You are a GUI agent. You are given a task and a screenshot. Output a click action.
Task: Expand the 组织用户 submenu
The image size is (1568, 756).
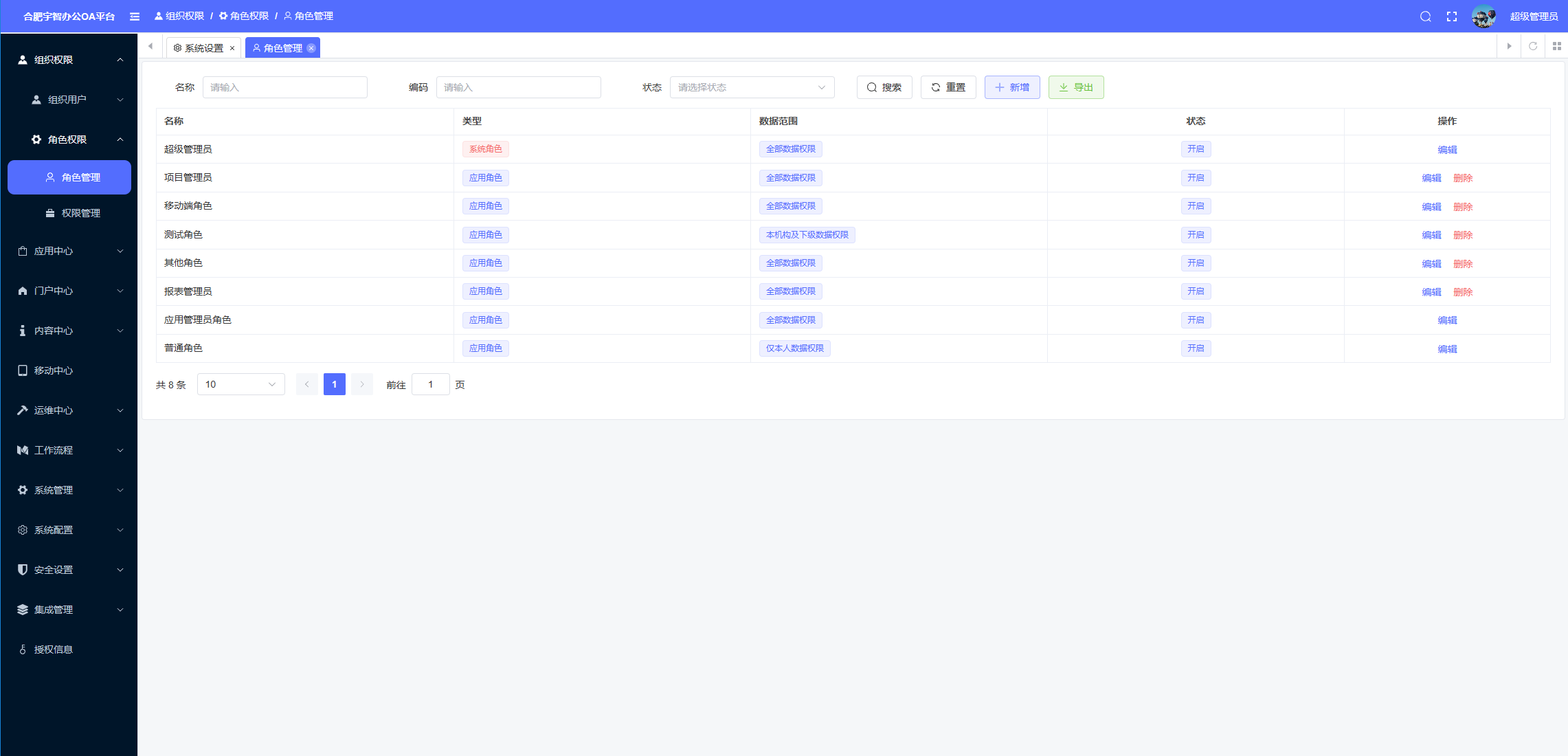69,100
